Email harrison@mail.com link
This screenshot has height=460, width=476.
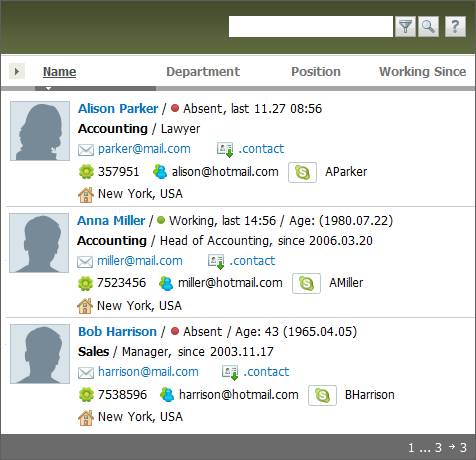[x=148, y=372]
